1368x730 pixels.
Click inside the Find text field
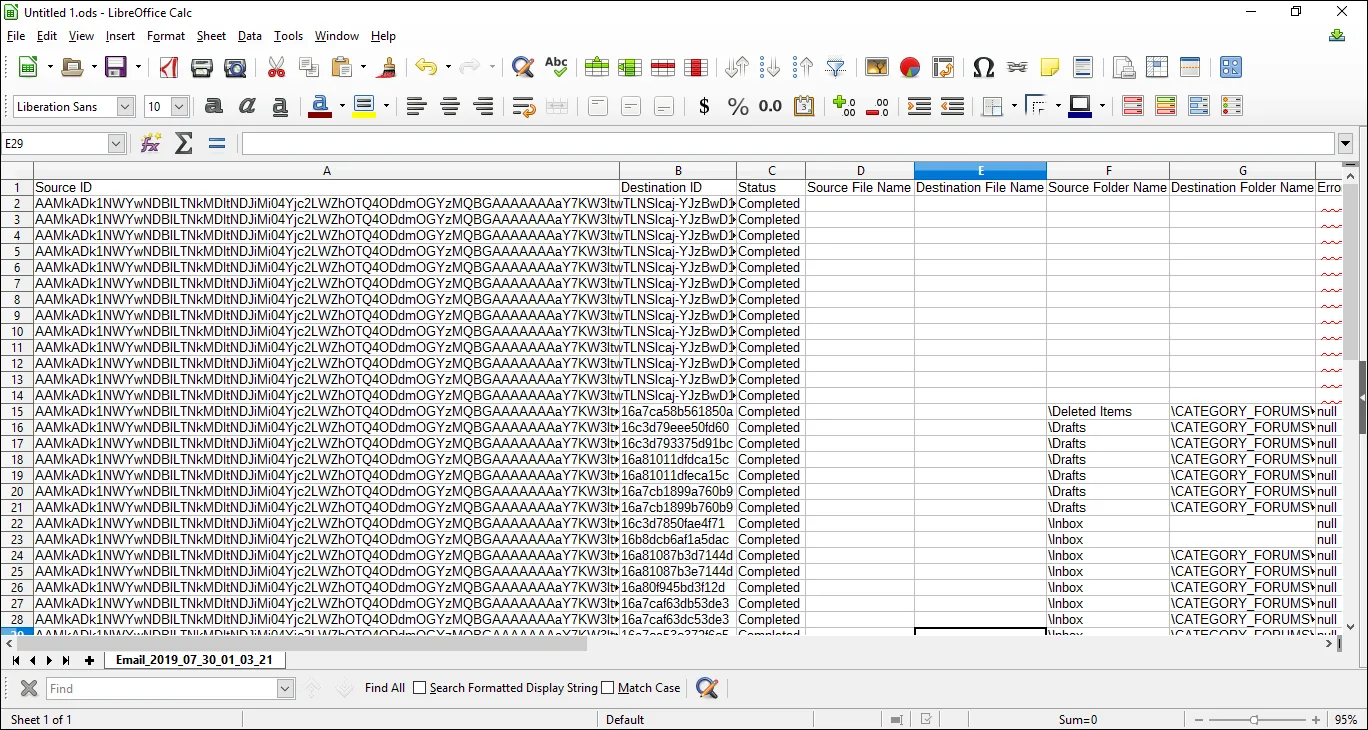(x=160, y=688)
